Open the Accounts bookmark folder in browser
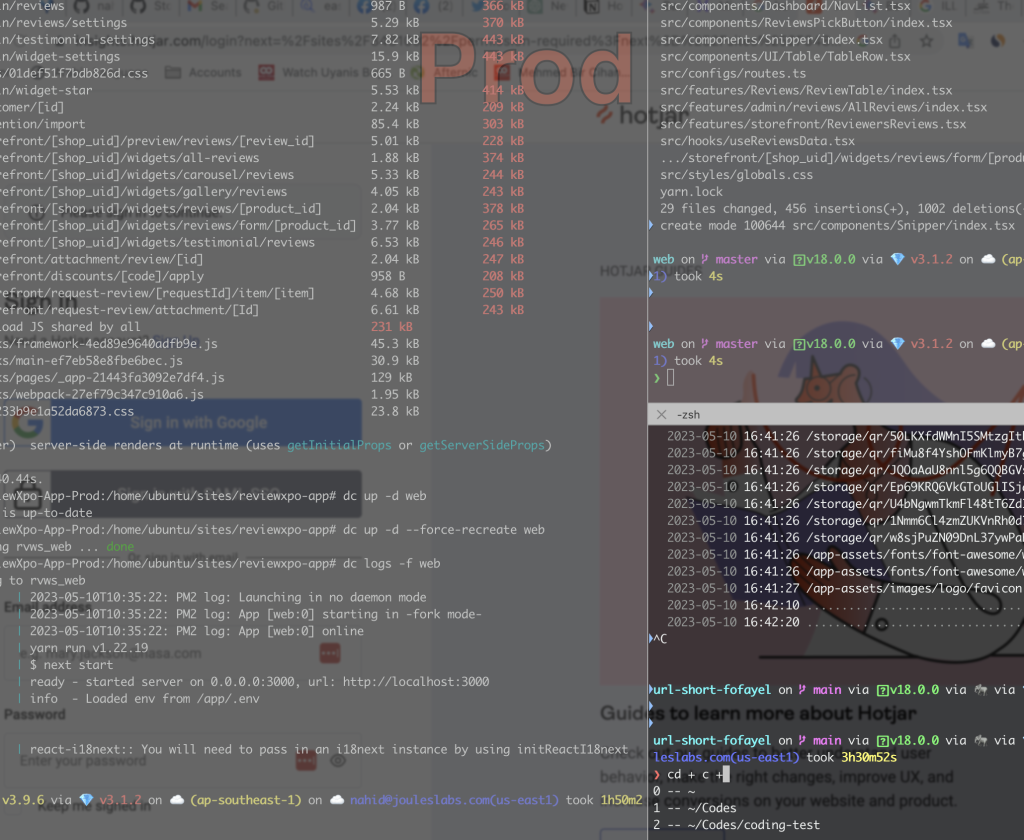Viewport: 1024px width, 840px height. tap(203, 73)
